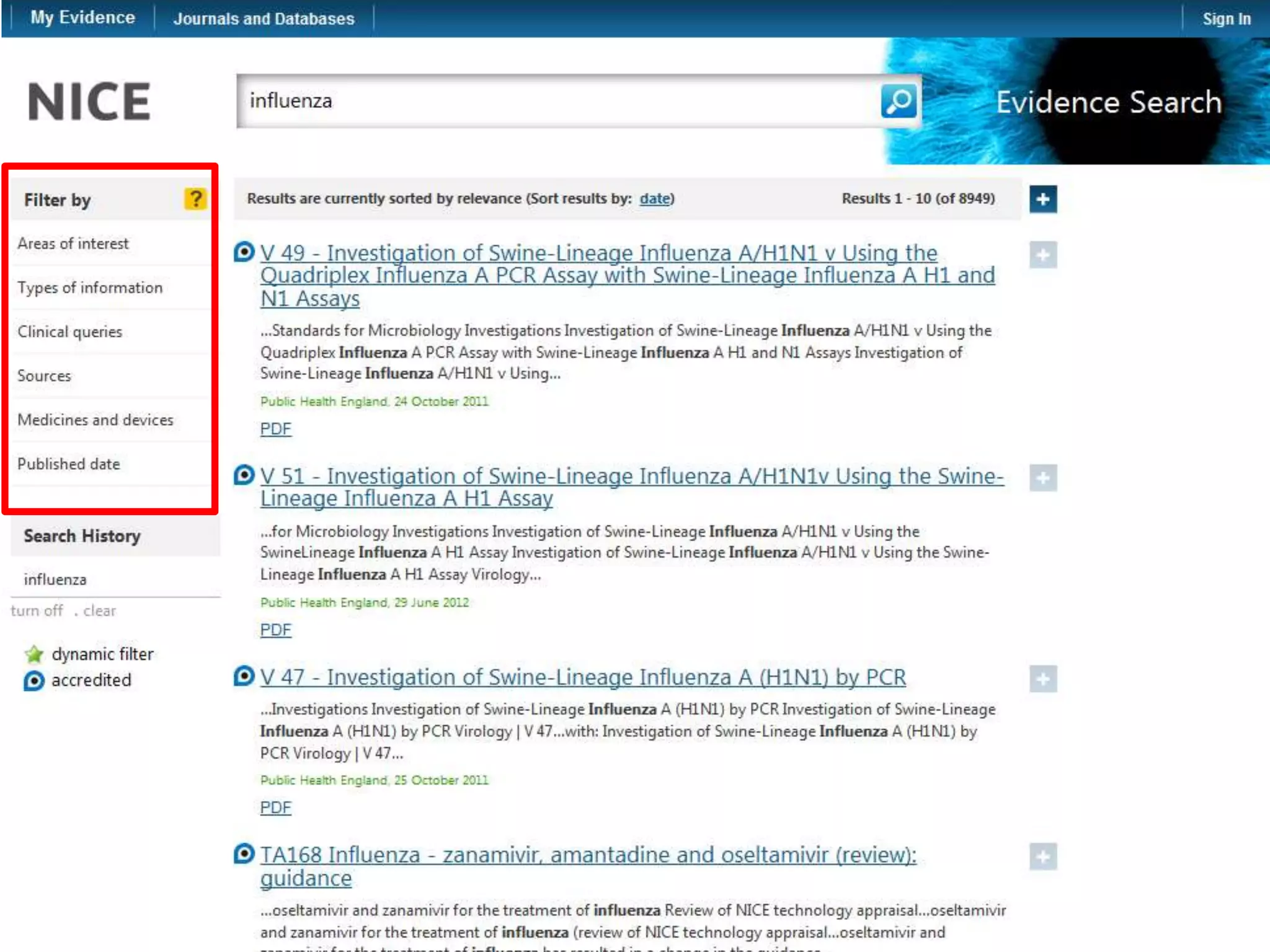Screen dimensions: 1270x952
Task: Expand the Published date filter
Action: (x=69, y=464)
